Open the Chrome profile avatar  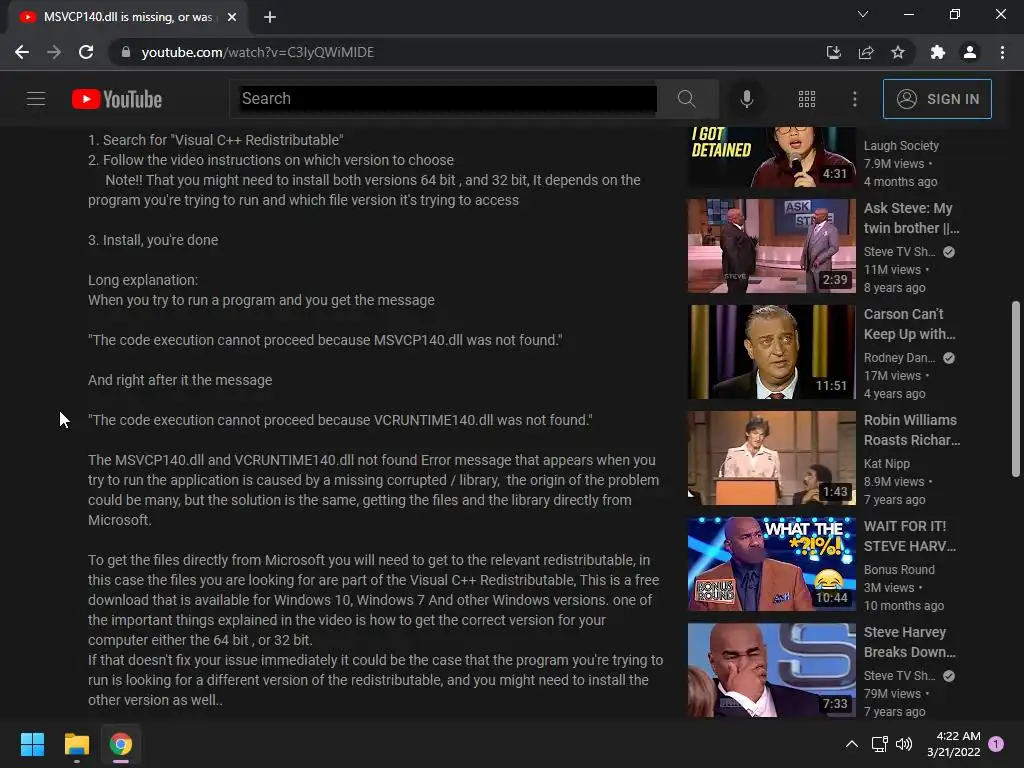[970, 52]
